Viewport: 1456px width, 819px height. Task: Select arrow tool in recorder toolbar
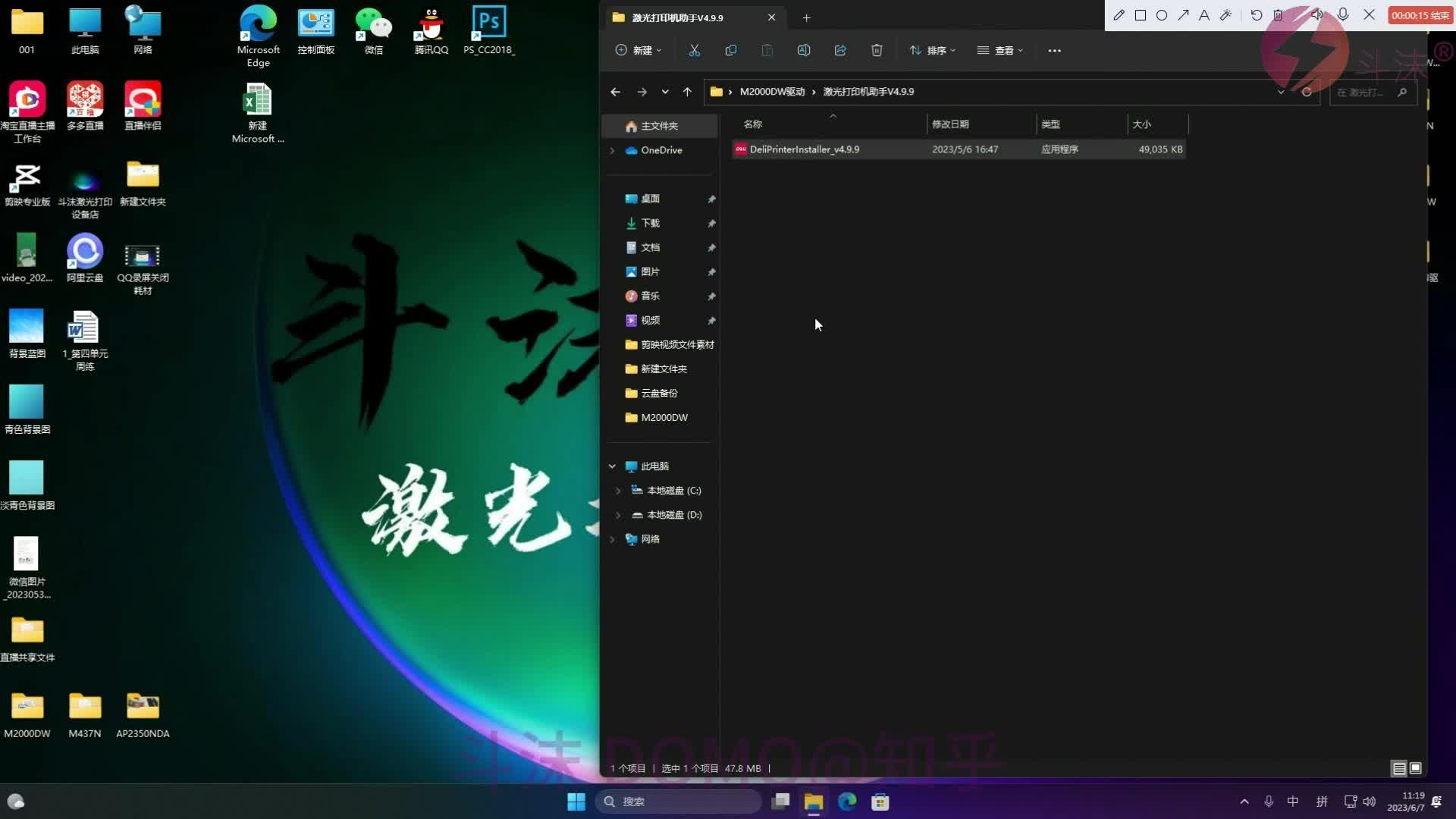tap(1183, 15)
